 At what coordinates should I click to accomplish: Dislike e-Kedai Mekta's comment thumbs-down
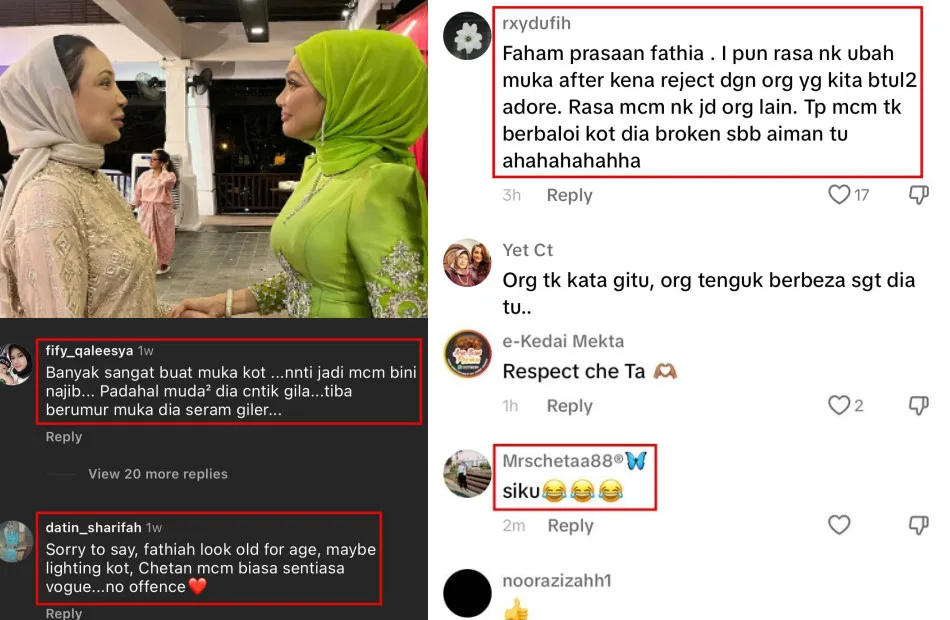click(x=918, y=405)
